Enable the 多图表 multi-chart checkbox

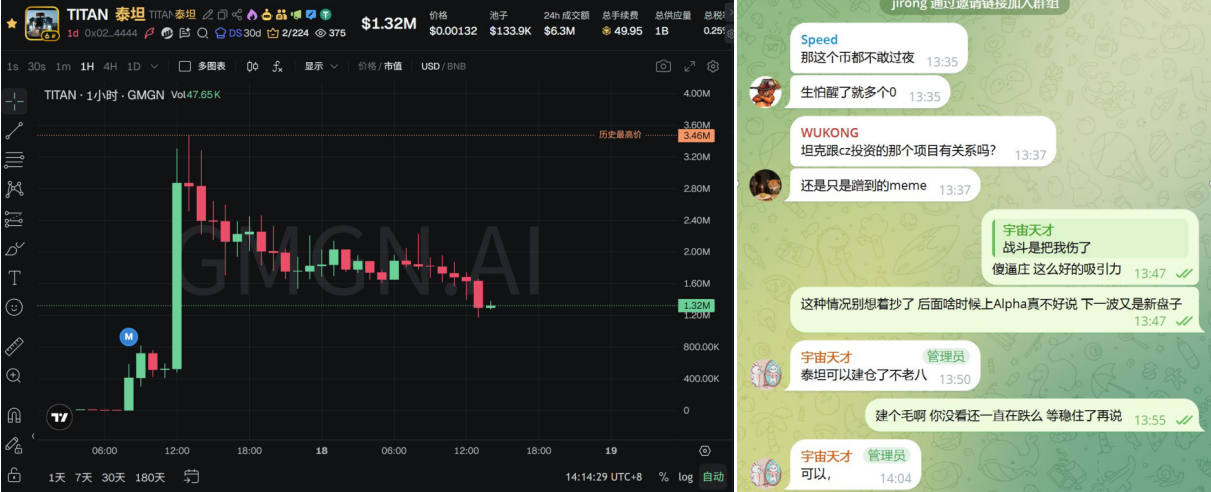click(184, 66)
